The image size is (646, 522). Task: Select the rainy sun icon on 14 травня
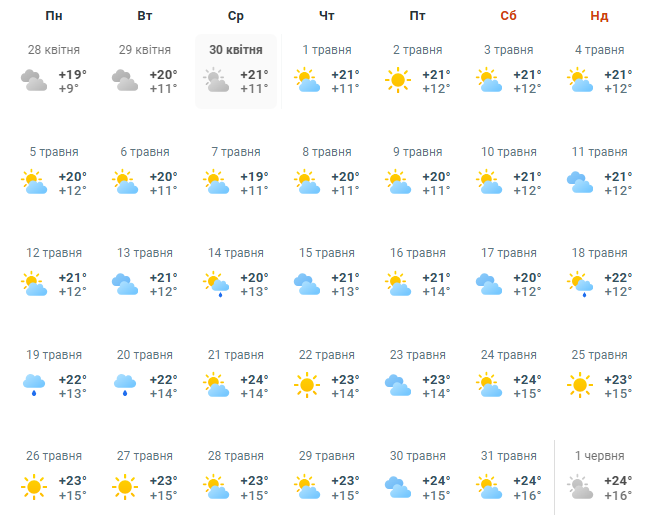pyautogui.click(x=216, y=284)
